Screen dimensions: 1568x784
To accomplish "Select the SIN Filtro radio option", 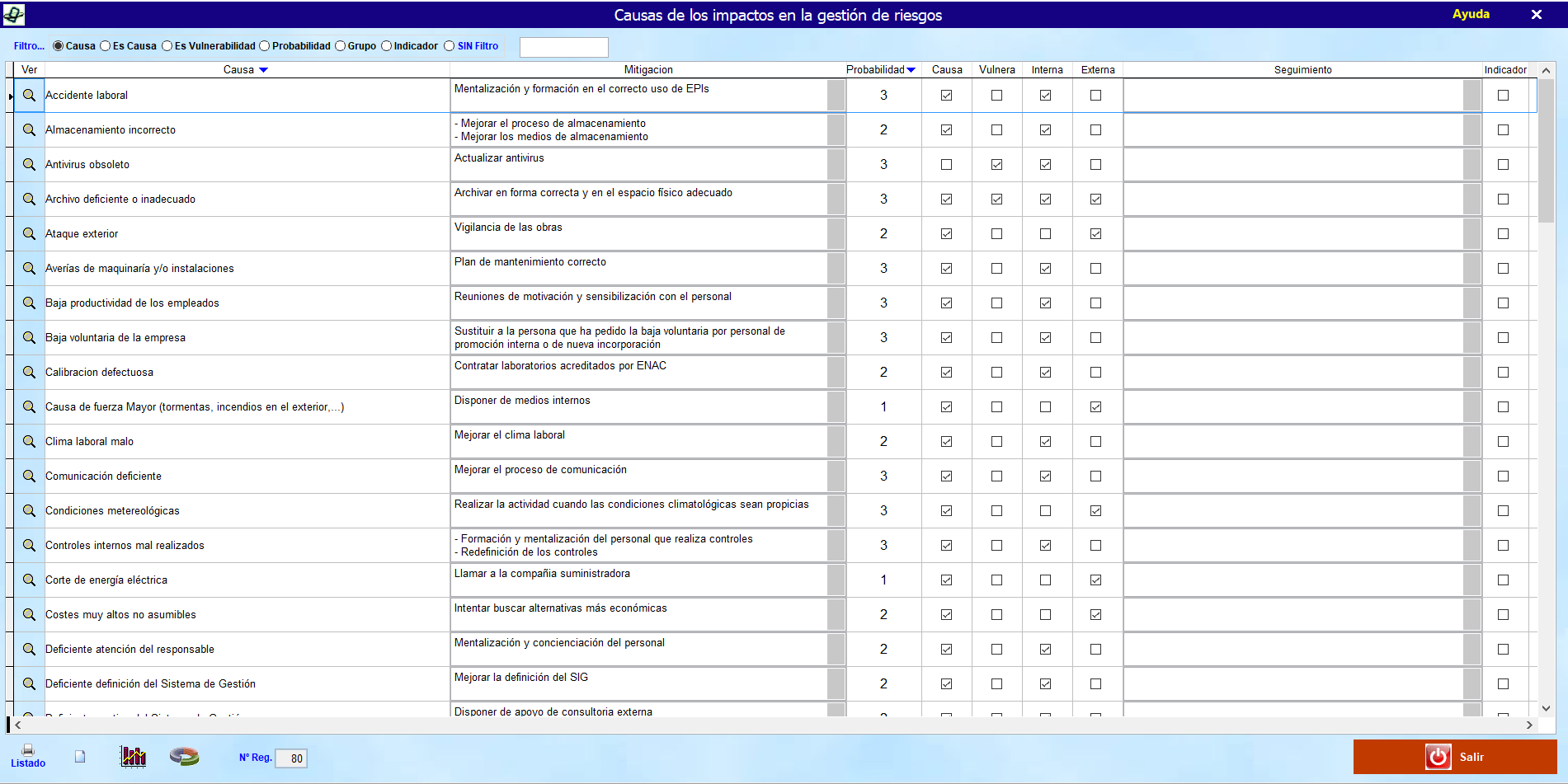I will point(450,46).
